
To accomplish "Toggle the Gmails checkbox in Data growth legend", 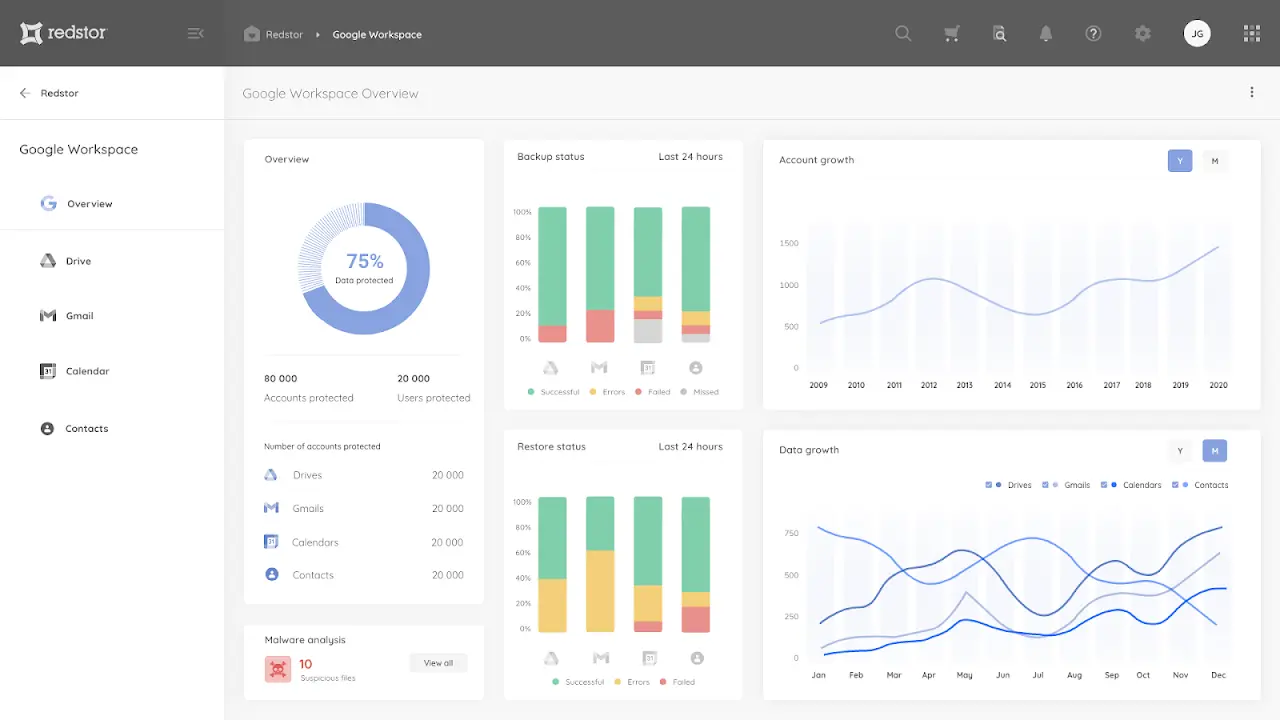I will tap(1046, 485).
